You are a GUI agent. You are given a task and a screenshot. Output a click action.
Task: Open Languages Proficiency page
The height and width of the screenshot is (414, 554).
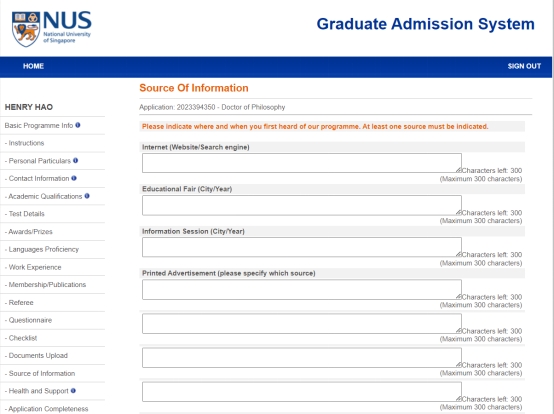click(42, 249)
